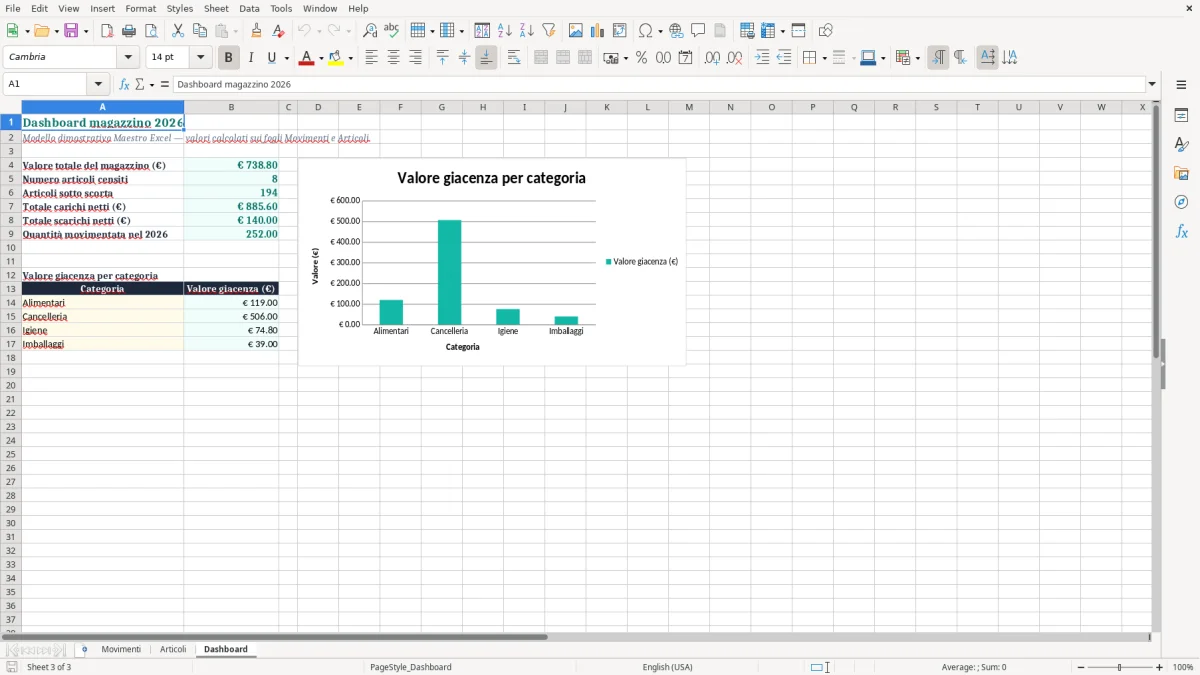Open the underline style dropdown arrow
This screenshot has height=675, width=1200.
point(286,58)
